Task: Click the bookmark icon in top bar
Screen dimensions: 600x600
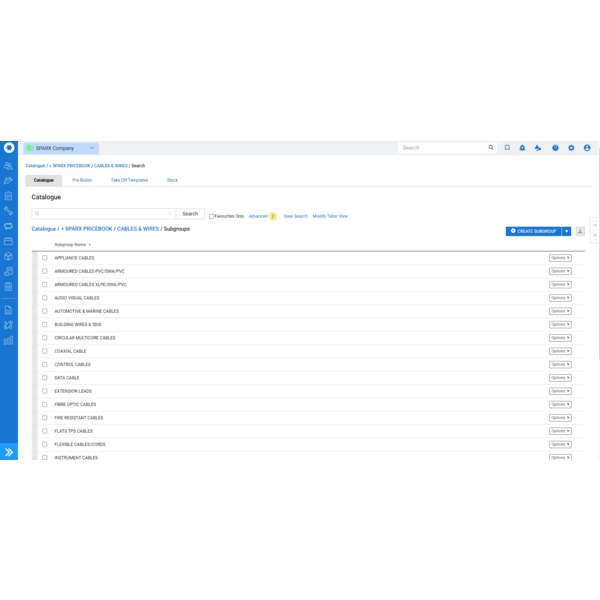Action: point(507,148)
